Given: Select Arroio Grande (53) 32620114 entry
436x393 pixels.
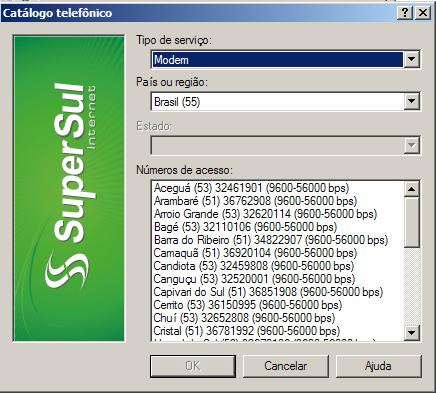Looking at the screenshot, I should (265, 214).
